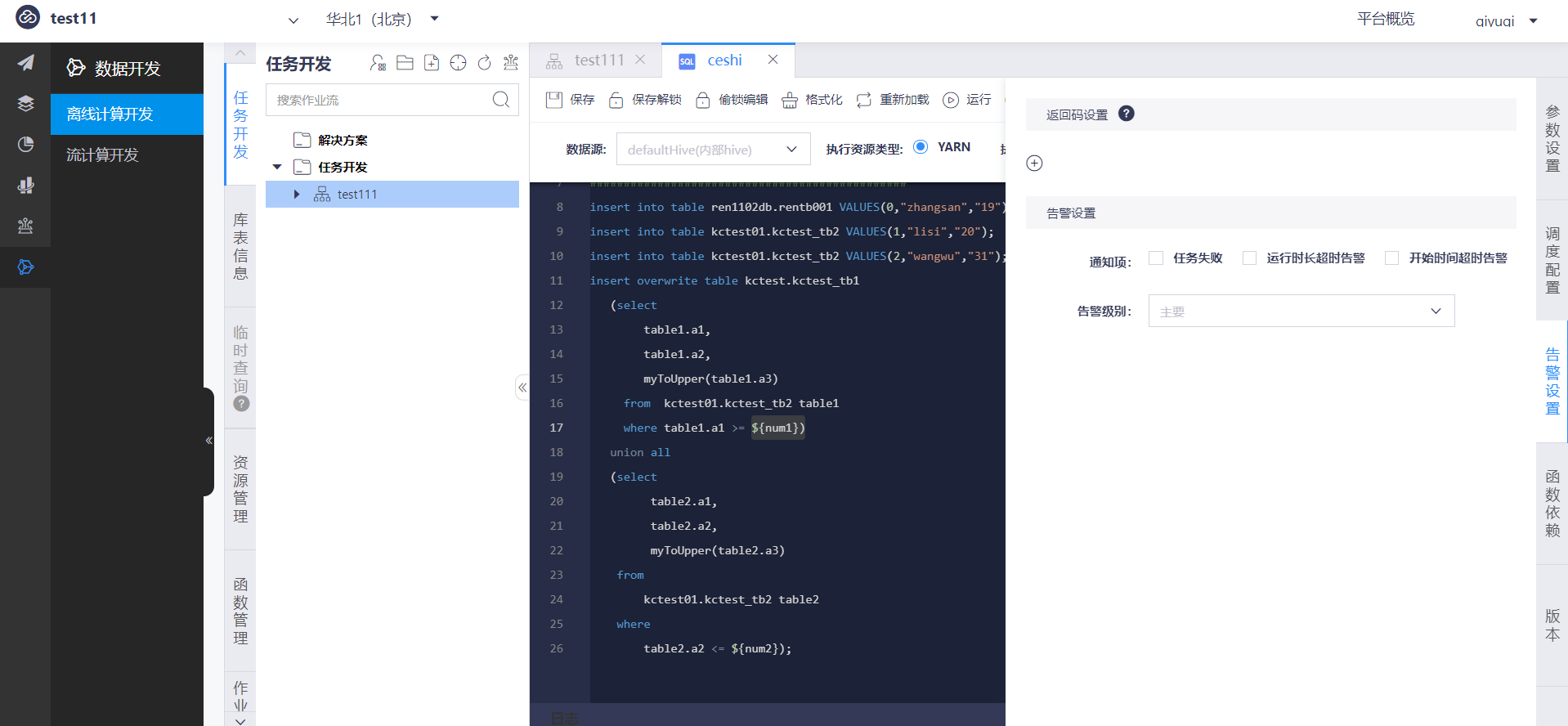Open the 任务开发 vertical tab
Viewport: 1568px width, 726px height.
[x=240, y=124]
